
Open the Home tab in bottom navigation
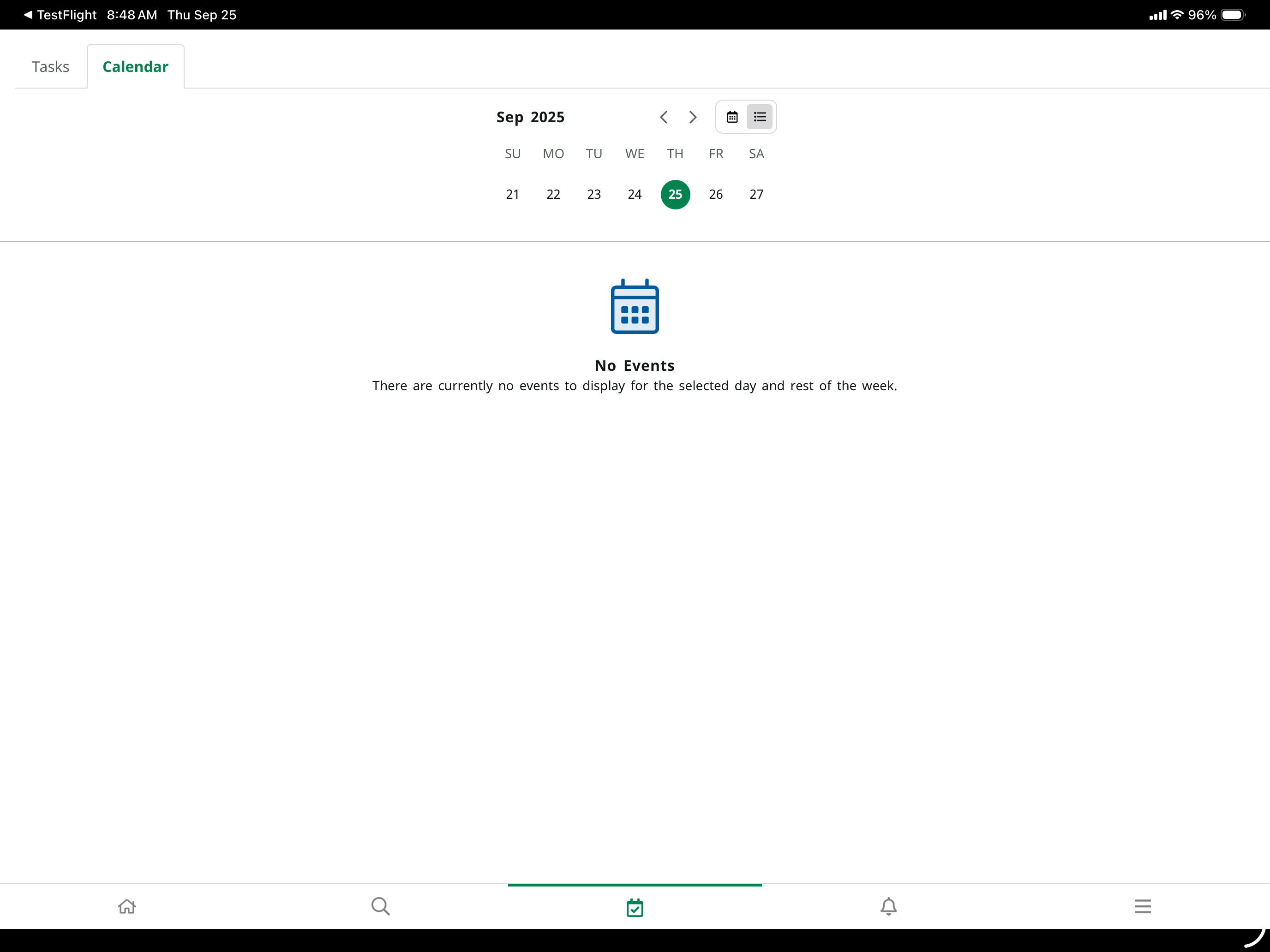(127, 907)
